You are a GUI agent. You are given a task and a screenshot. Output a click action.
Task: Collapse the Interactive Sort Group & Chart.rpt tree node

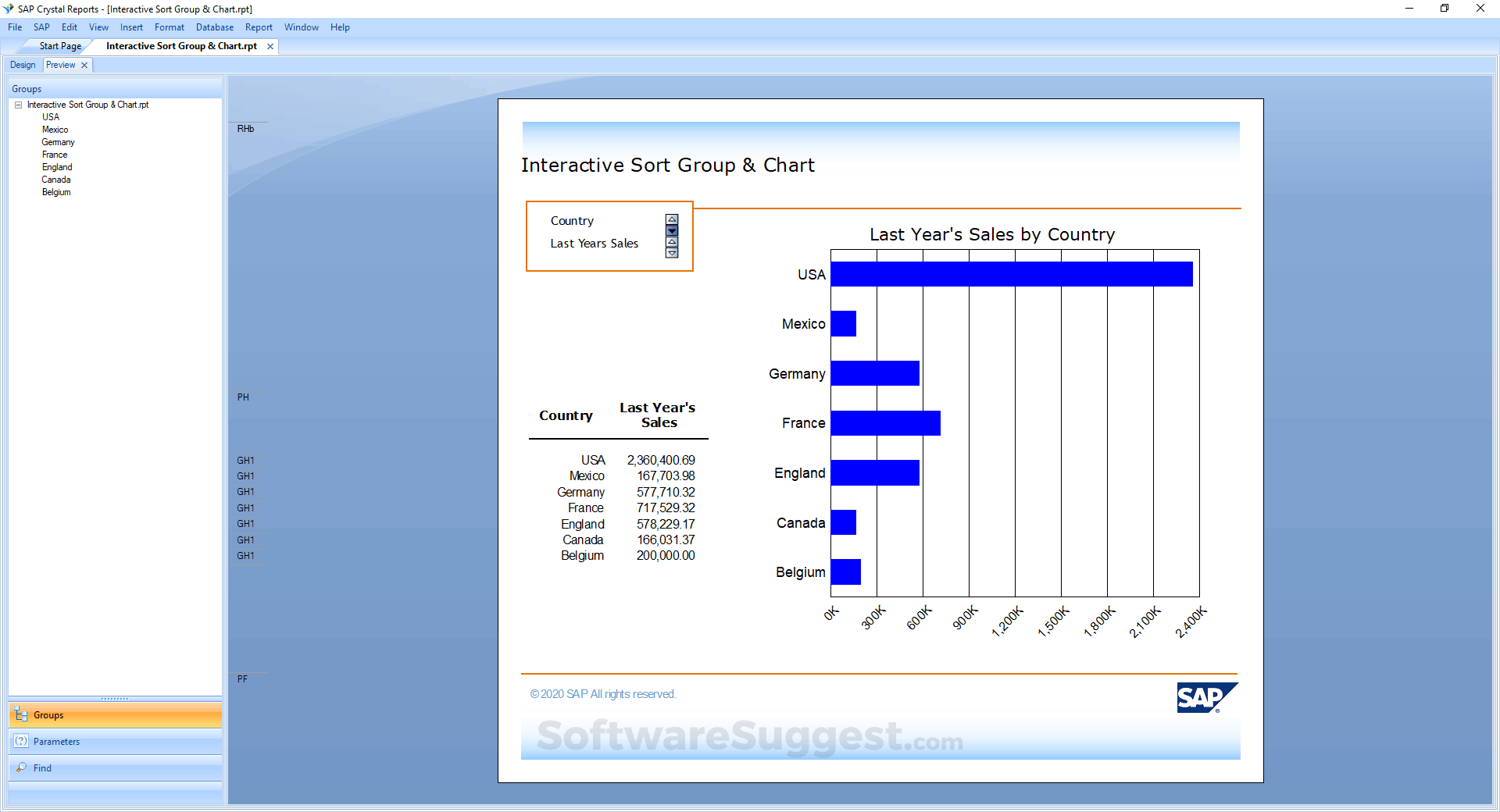click(x=17, y=104)
